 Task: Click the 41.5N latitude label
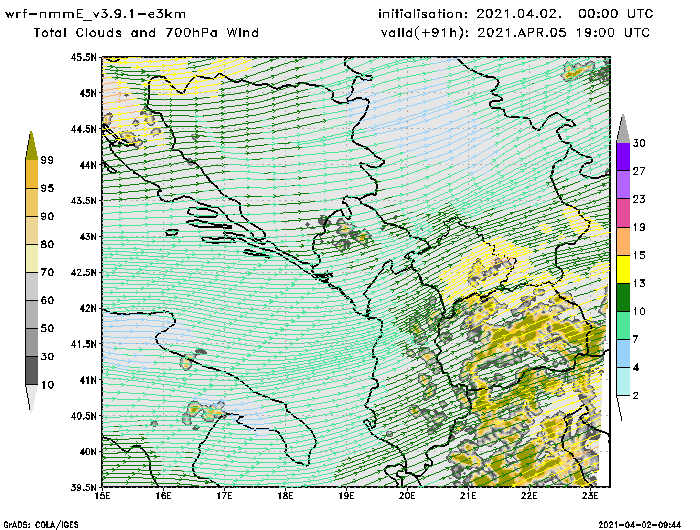pyautogui.click(x=83, y=344)
